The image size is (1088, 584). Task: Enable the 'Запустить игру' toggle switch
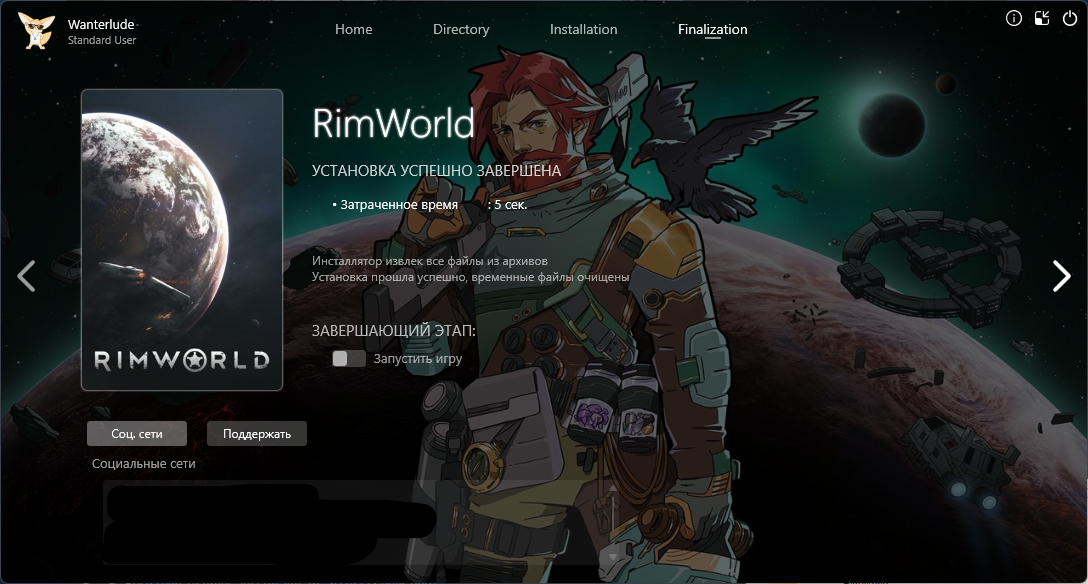tap(348, 359)
